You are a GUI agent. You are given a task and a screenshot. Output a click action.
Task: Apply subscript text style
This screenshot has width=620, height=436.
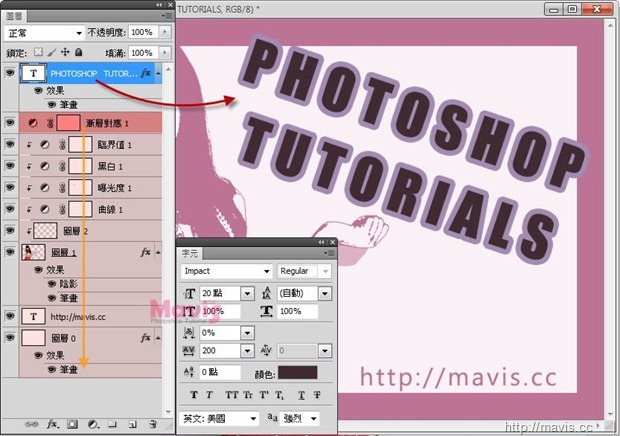pos(279,394)
